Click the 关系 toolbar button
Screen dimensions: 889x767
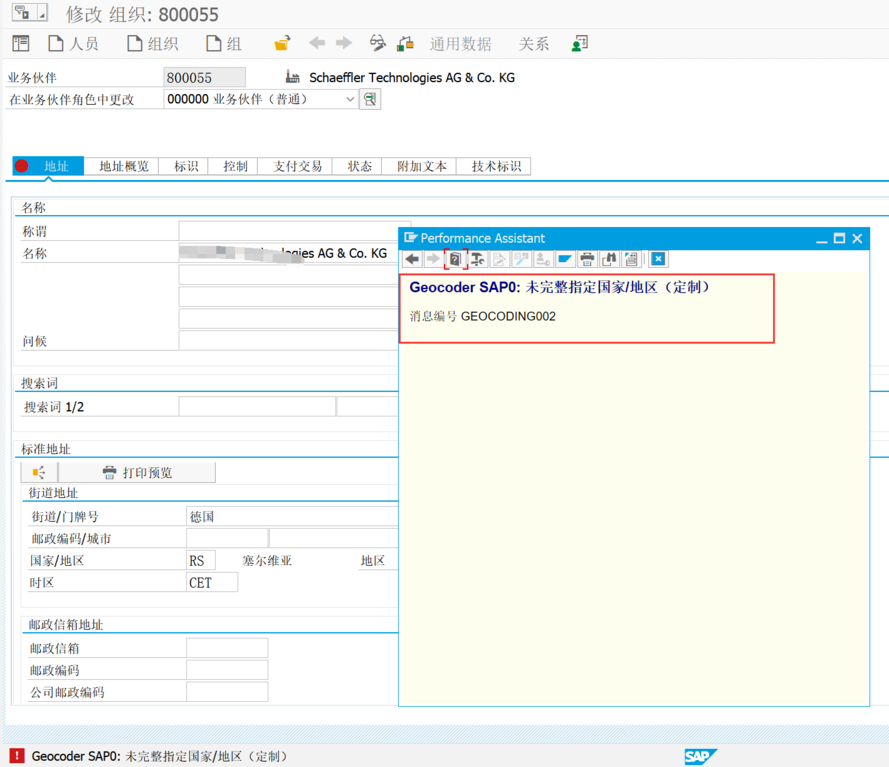(533, 44)
